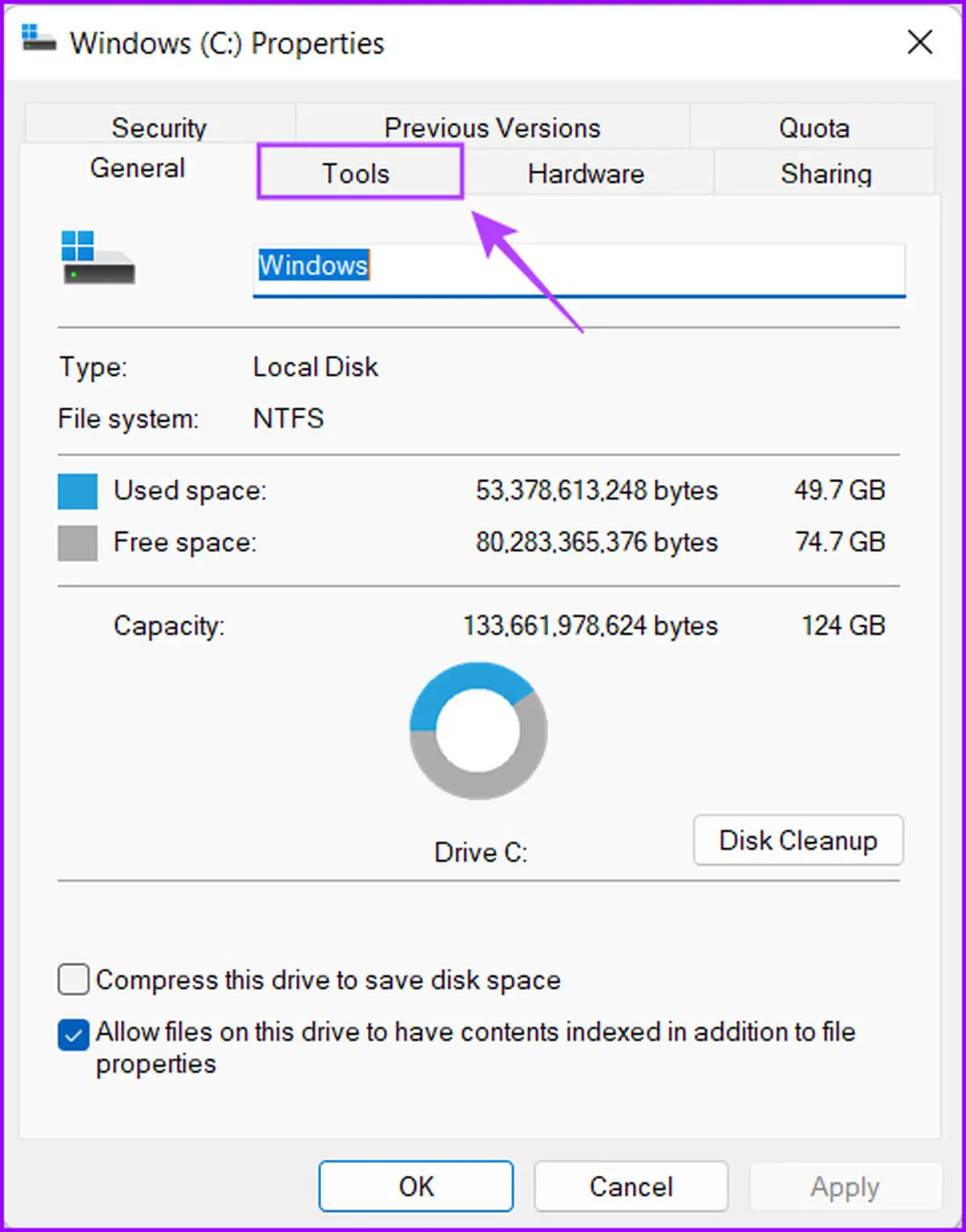966x1232 pixels.
Task: Open the Quota tab
Action: click(814, 126)
